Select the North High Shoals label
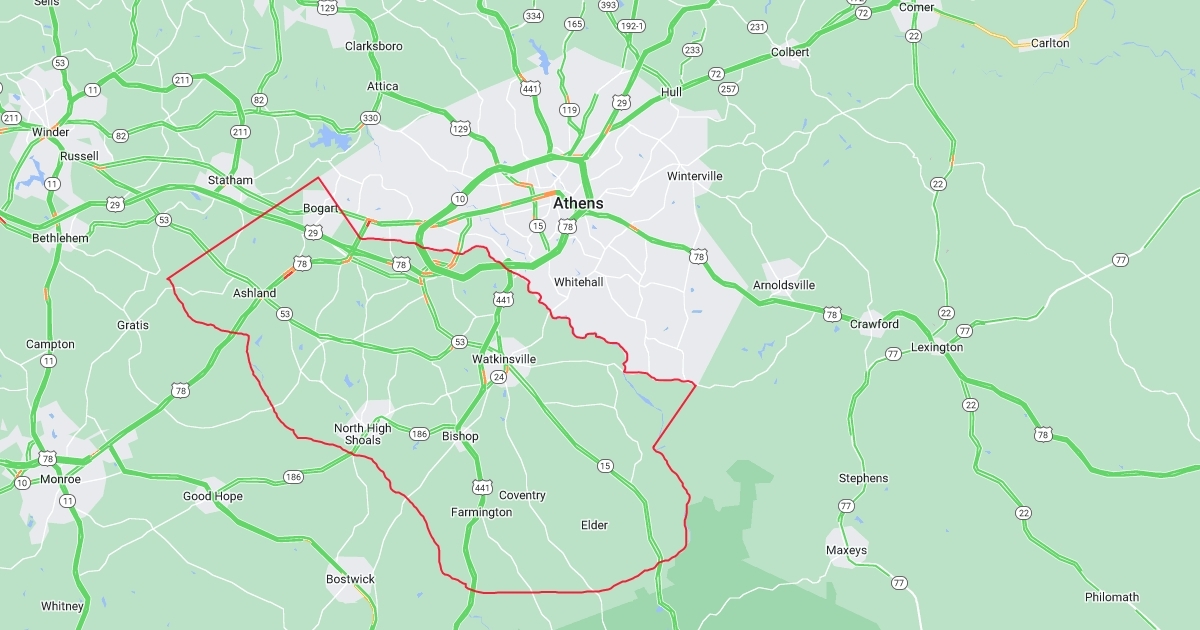Image resolution: width=1200 pixels, height=630 pixels. 363,434
